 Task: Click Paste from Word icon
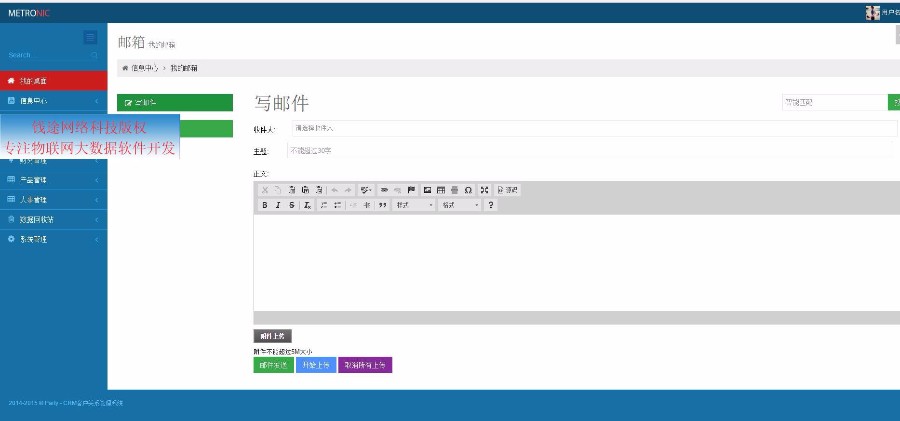319,190
